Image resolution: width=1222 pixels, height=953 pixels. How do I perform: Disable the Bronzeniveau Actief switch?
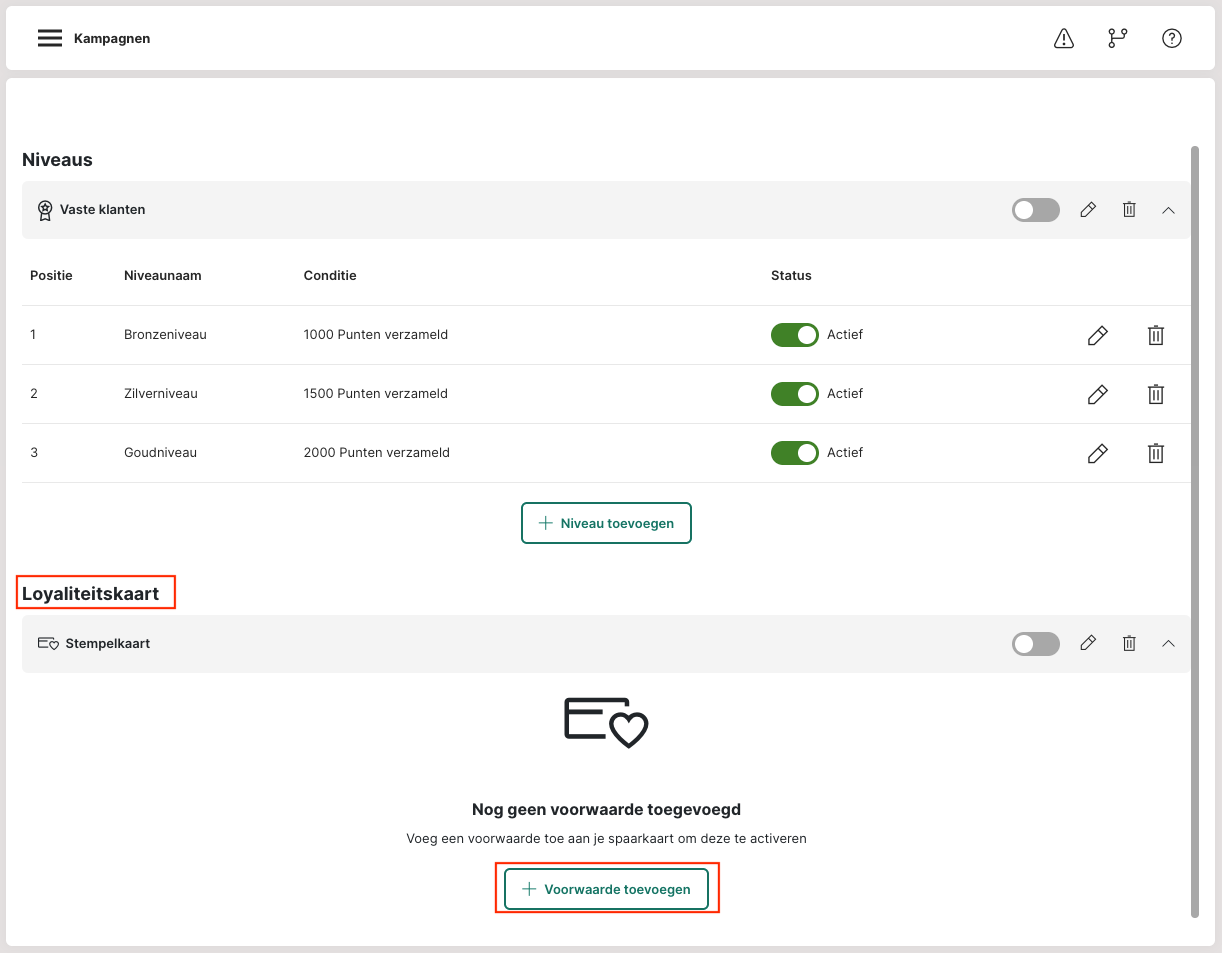click(794, 335)
